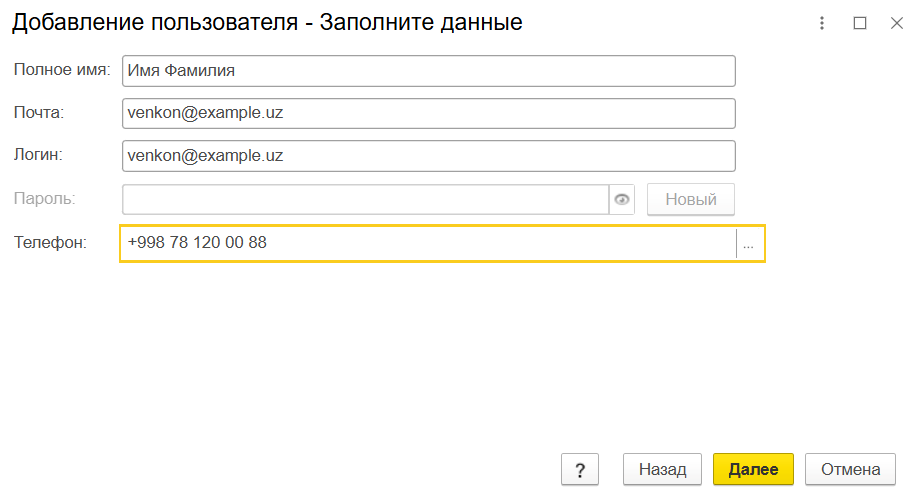Toggle password visibility with the eye icon

pyautogui.click(x=622, y=200)
